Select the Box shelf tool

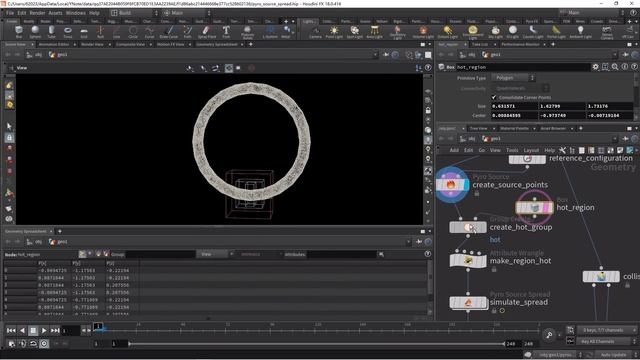19,31
